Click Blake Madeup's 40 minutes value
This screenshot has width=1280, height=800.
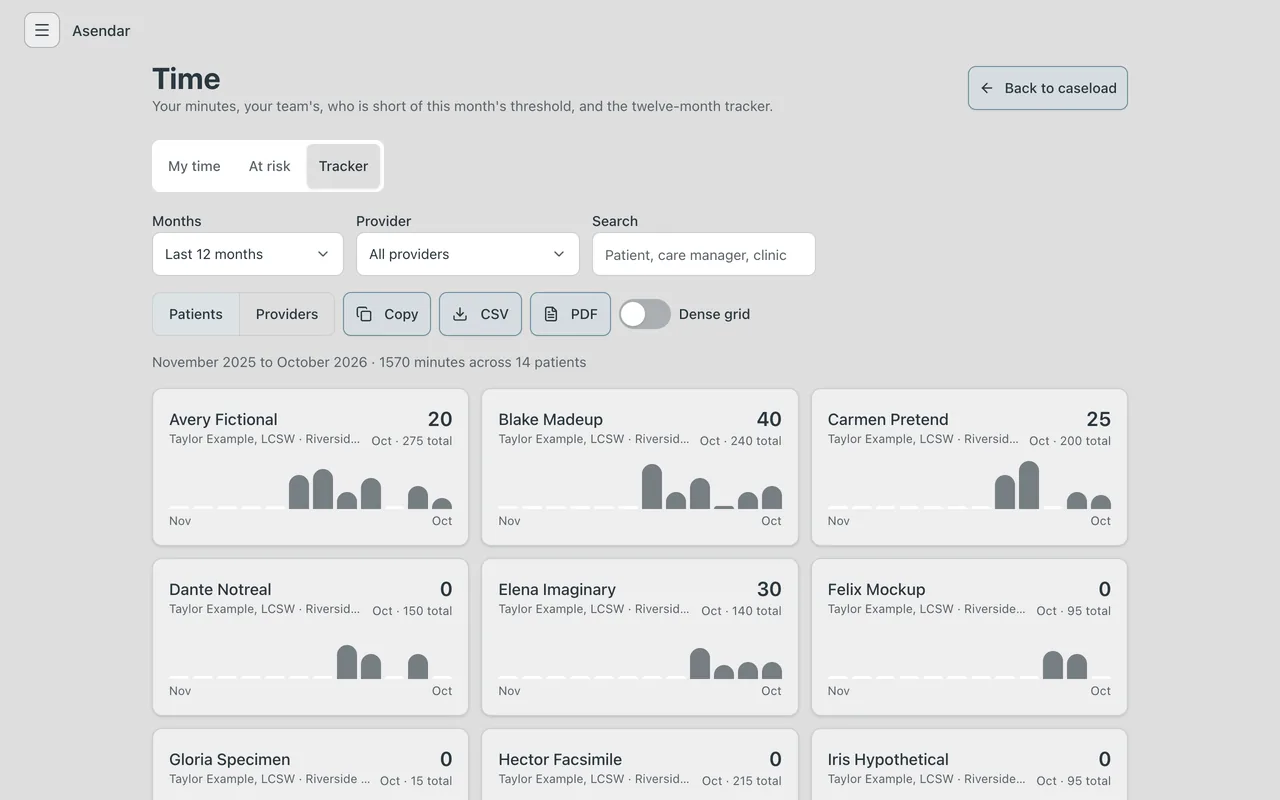(x=769, y=419)
